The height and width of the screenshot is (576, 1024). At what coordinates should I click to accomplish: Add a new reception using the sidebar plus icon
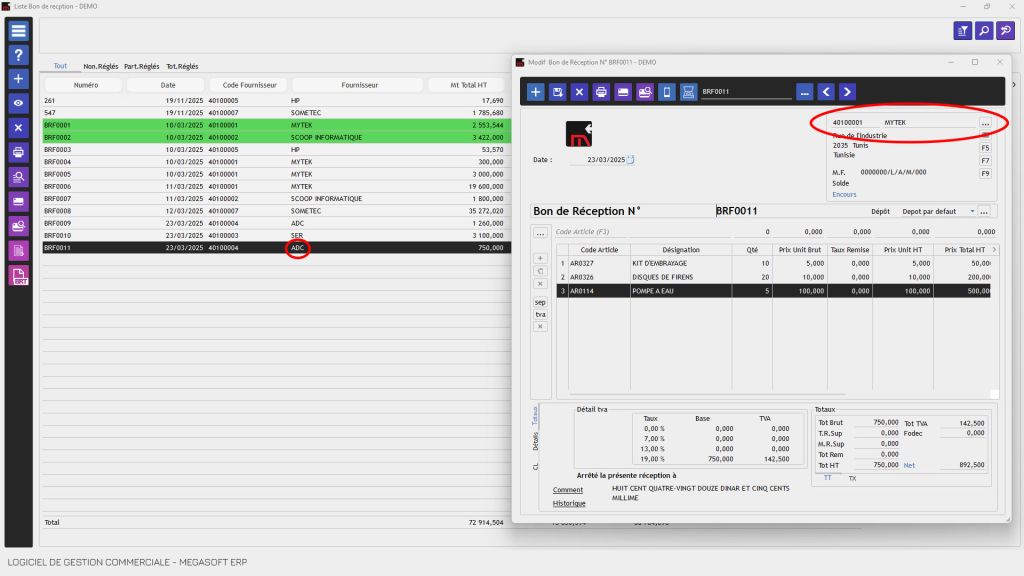click(x=18, y=79)
